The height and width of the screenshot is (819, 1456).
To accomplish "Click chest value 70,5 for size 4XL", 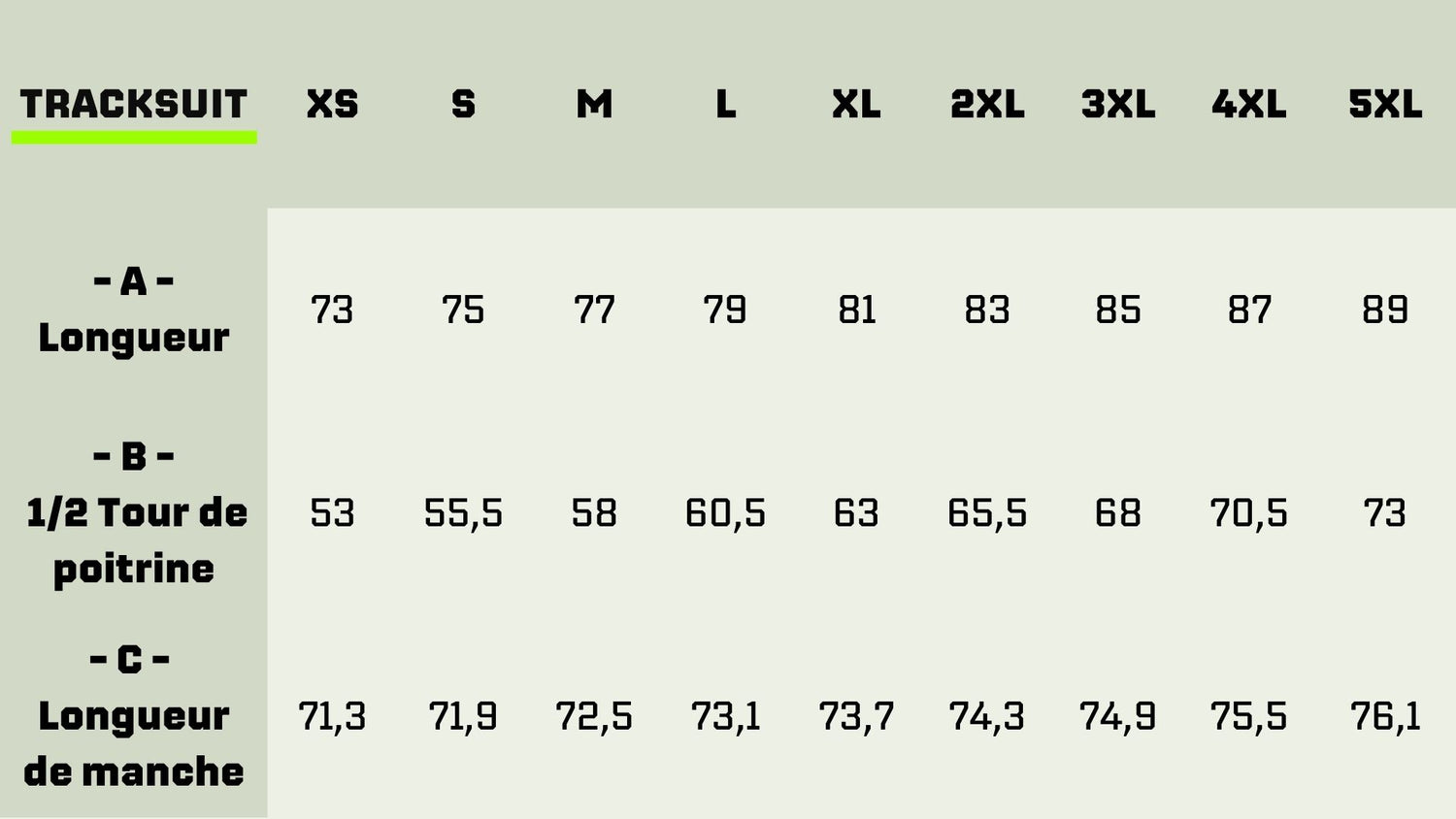I will tap(1249, 513).
